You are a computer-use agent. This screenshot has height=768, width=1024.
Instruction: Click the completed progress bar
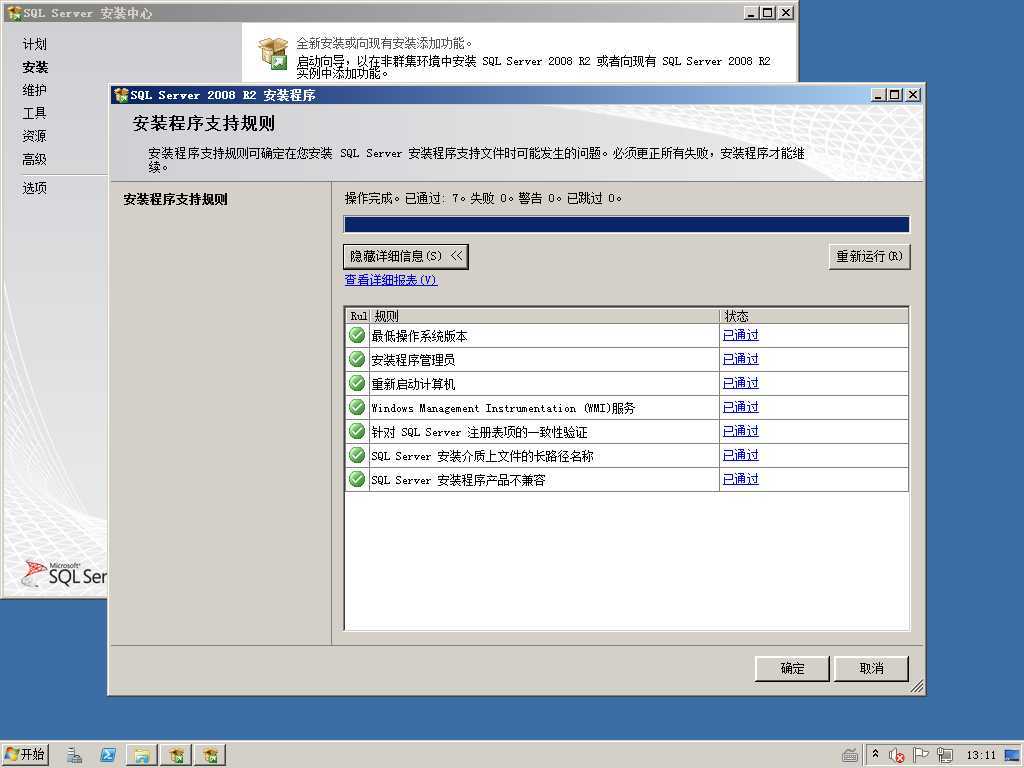pyautogui.click(x=626, y=225)
